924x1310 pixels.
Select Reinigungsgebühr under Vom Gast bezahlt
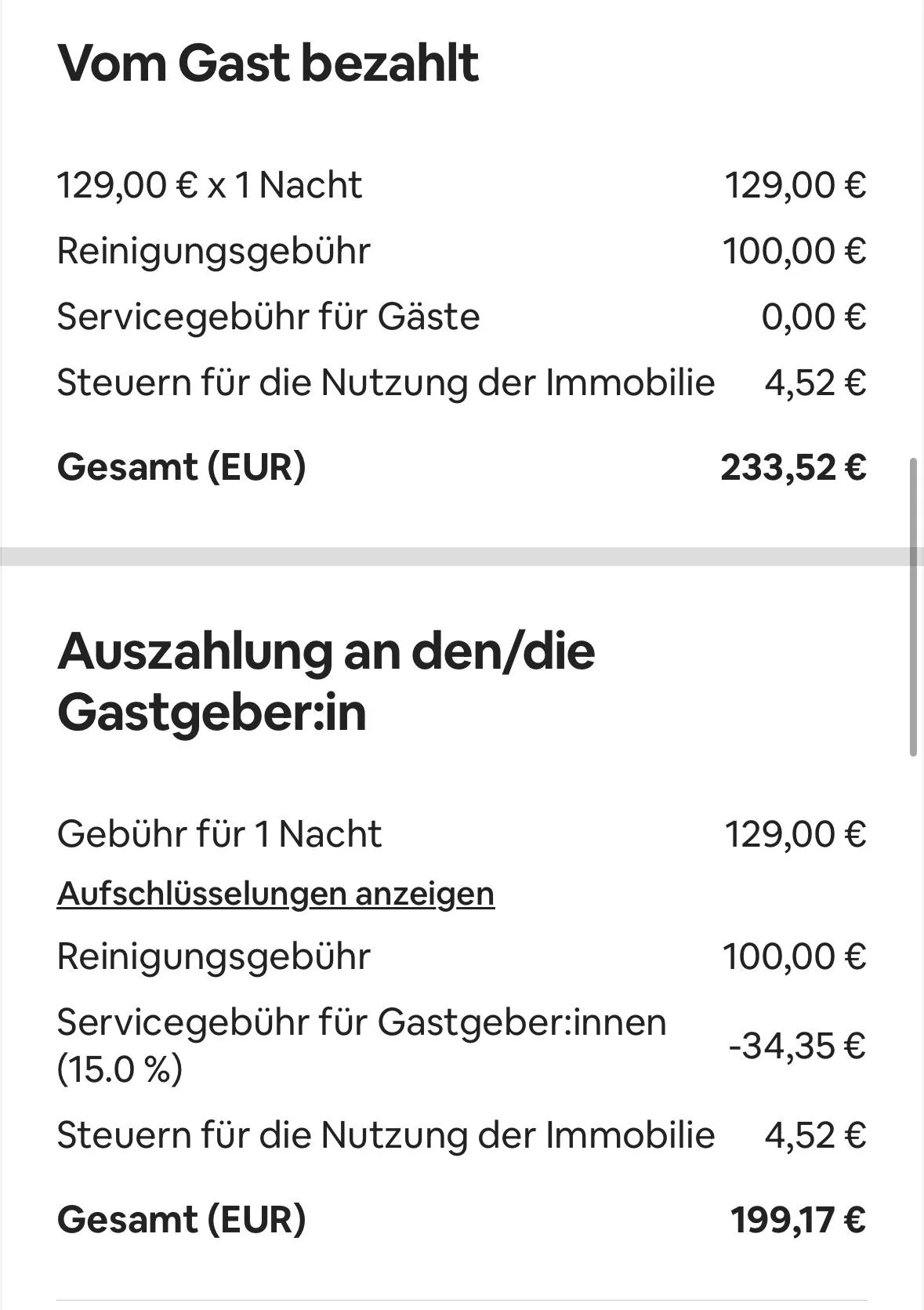click(x=213, y=251)
